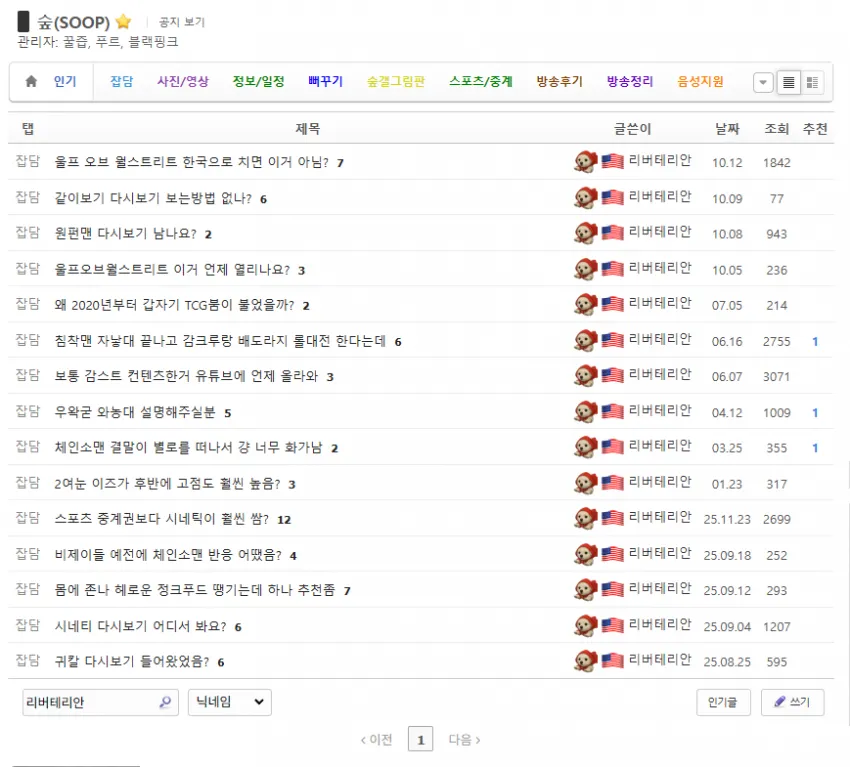
Task: Go to page 1 in pagination
Action: pos(421,739)
